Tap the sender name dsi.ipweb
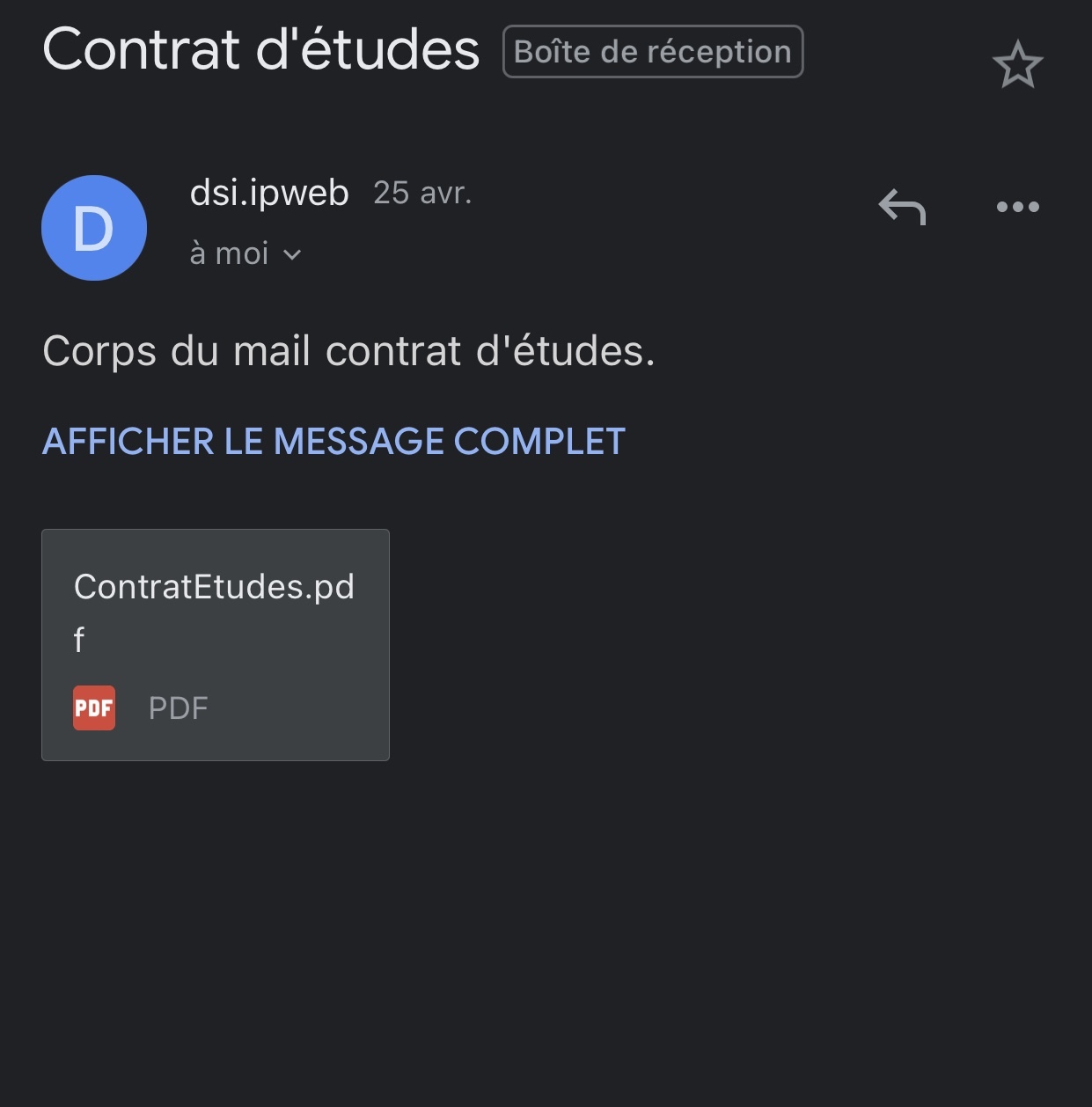 pyautogui.click(x=269, y=192)
